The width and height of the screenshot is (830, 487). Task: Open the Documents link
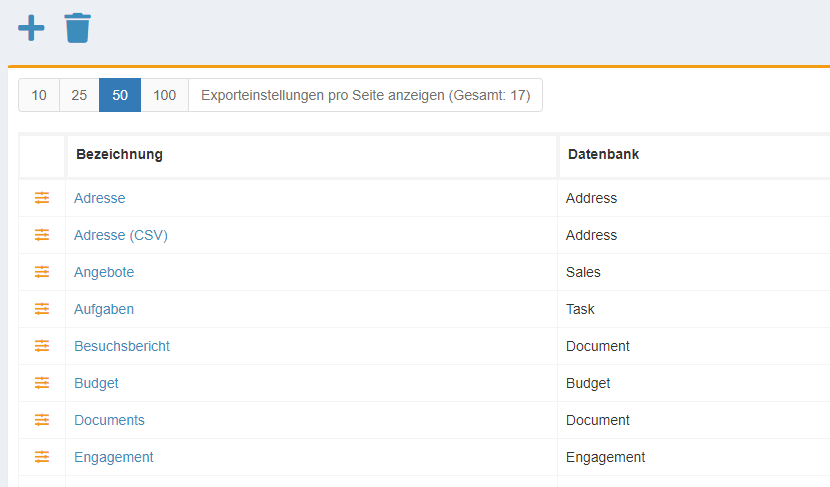coord(109,420)
